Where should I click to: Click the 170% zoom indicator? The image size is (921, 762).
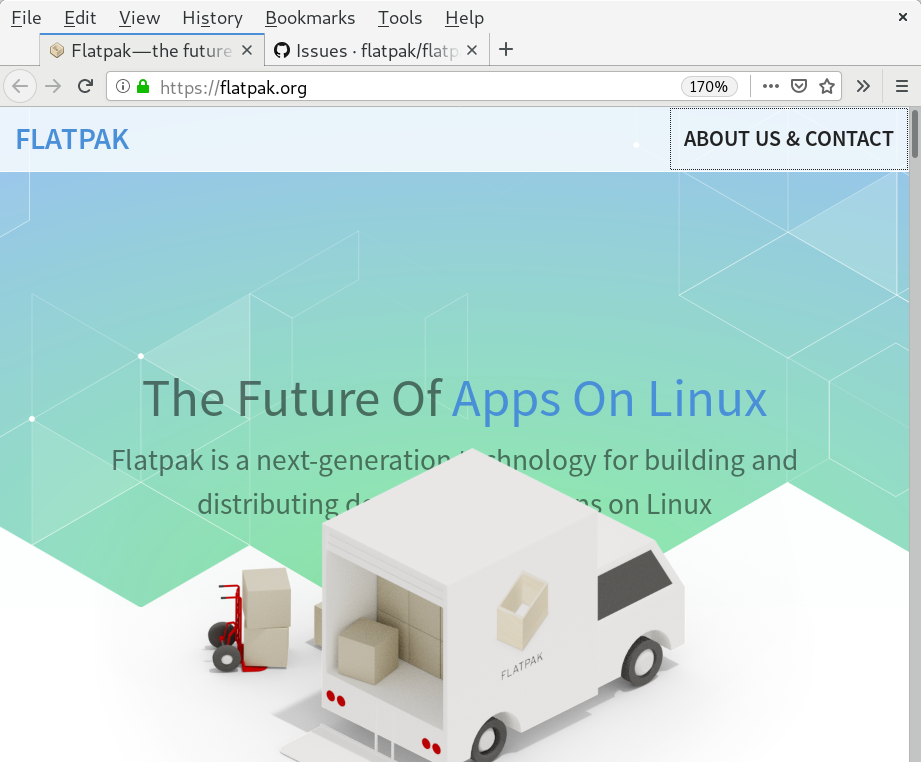(709, 86)
